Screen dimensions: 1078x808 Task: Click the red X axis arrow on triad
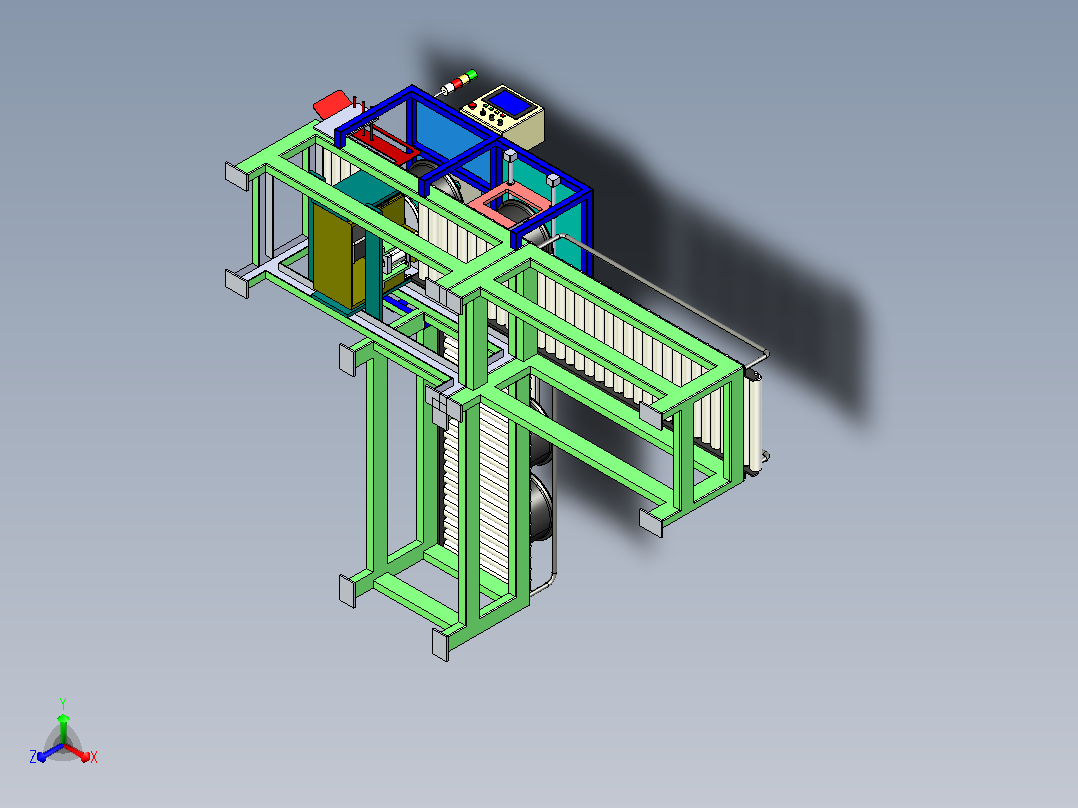81,753
